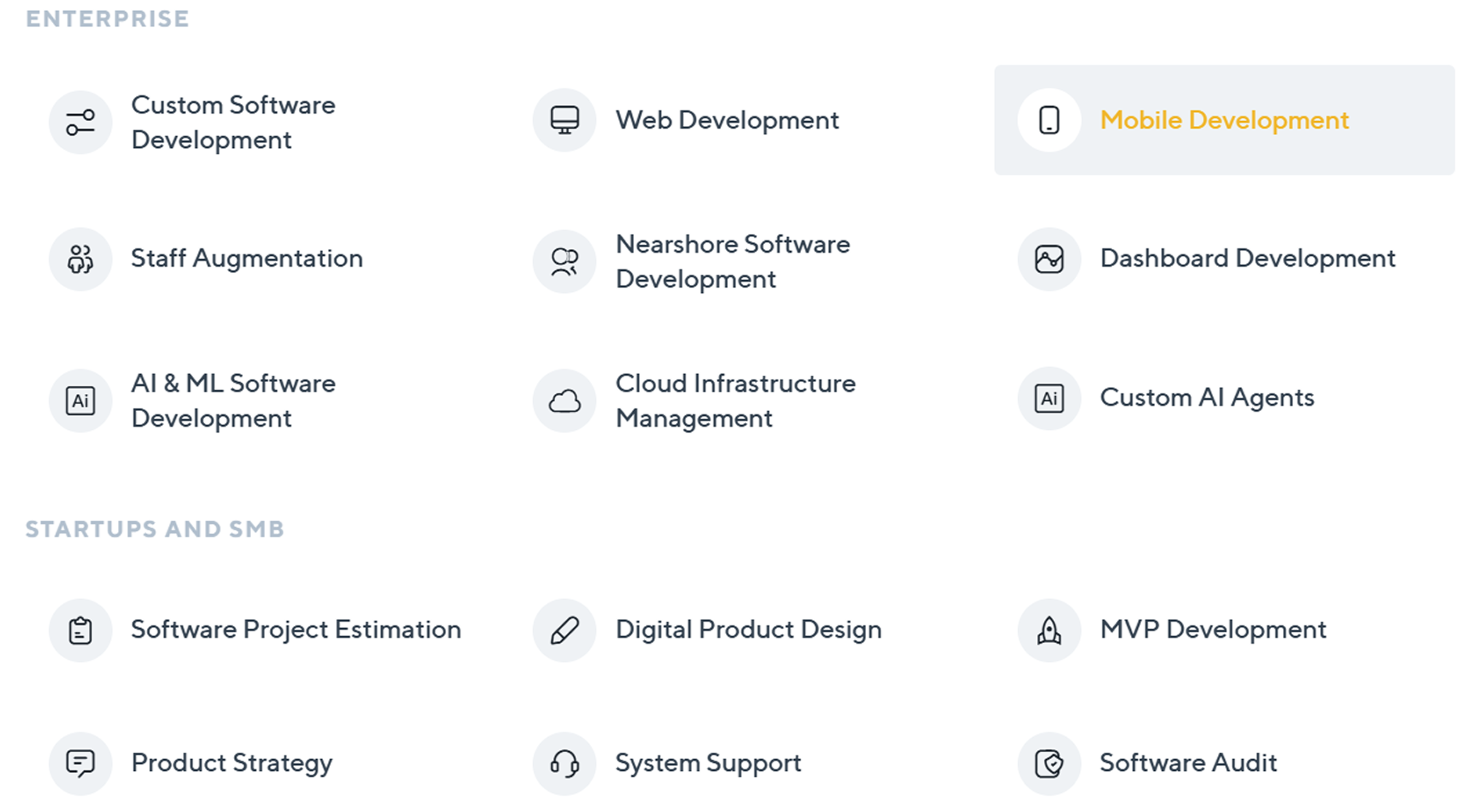Select the Custom Software Development sliders icon
Viewport: 1476px width, 812px height.
(x=80, y=121)
